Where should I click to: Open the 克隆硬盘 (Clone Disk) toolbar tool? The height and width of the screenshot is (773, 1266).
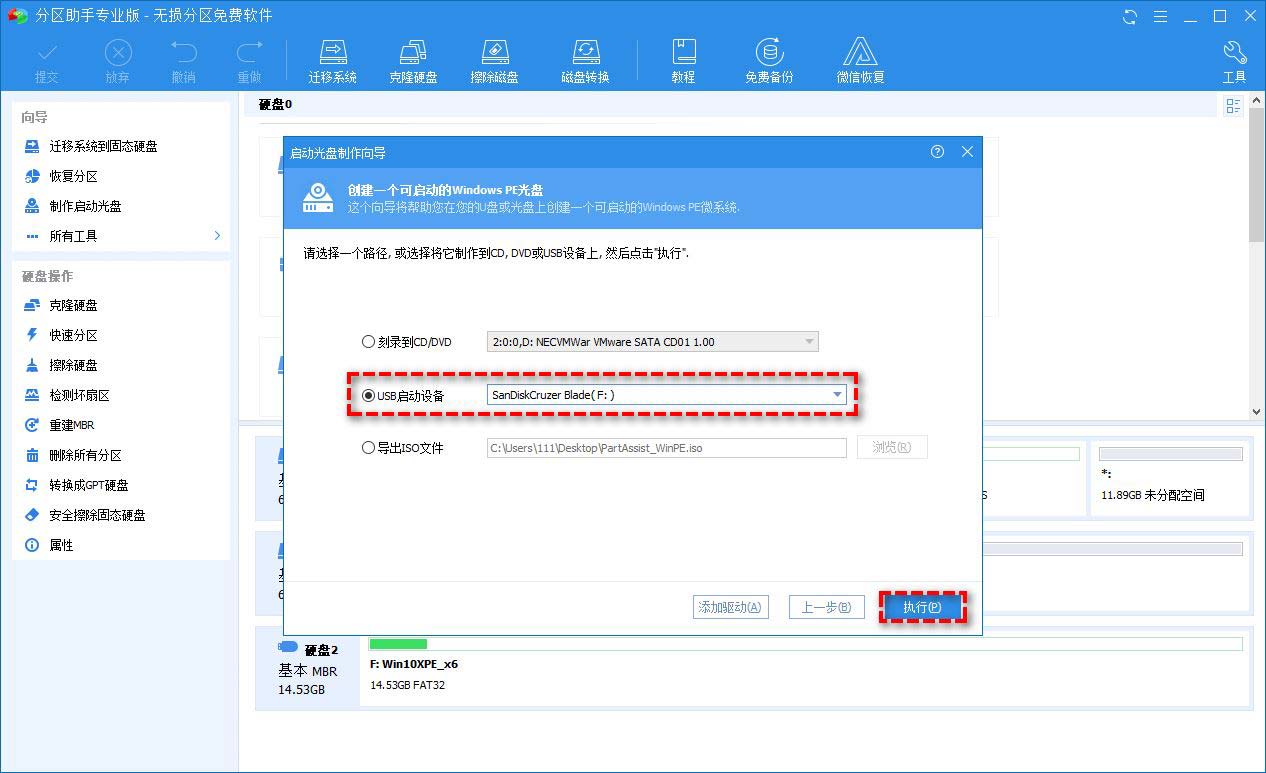click(x=413, y=58)
